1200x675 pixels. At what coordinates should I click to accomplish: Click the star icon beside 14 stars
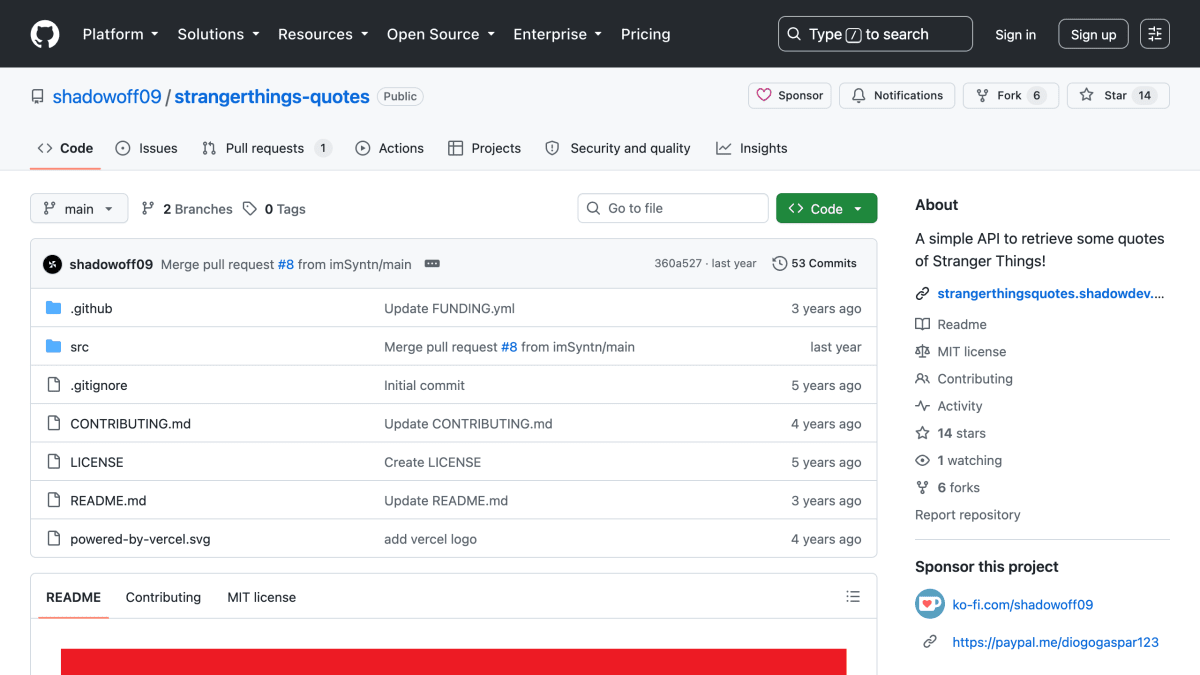922,433
